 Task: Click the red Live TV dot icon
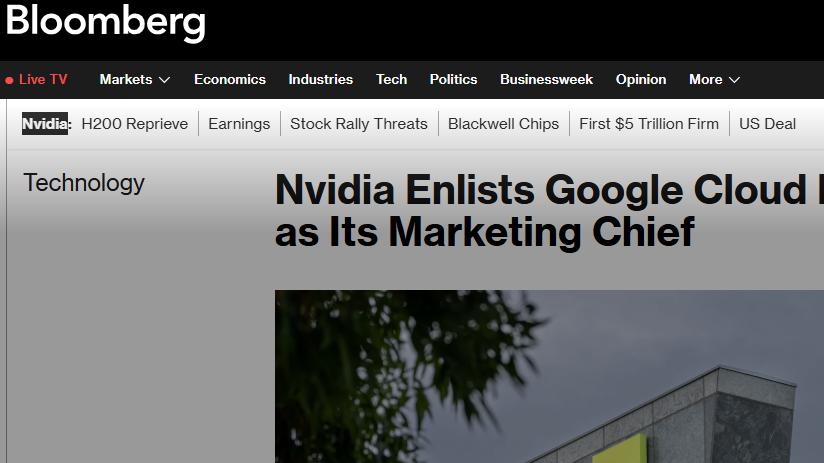coord(9,80)
